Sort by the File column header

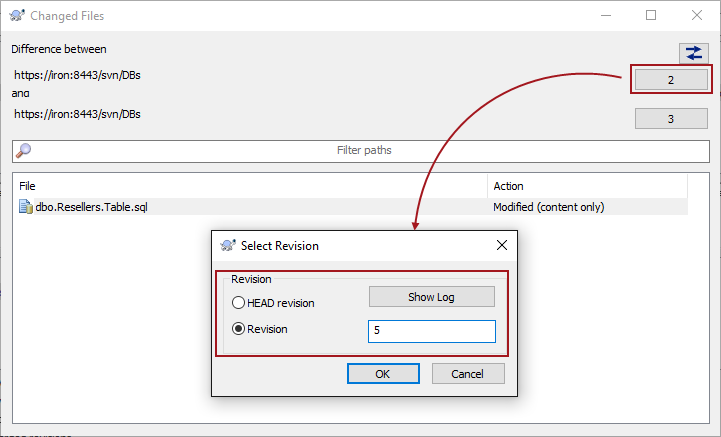250,186
